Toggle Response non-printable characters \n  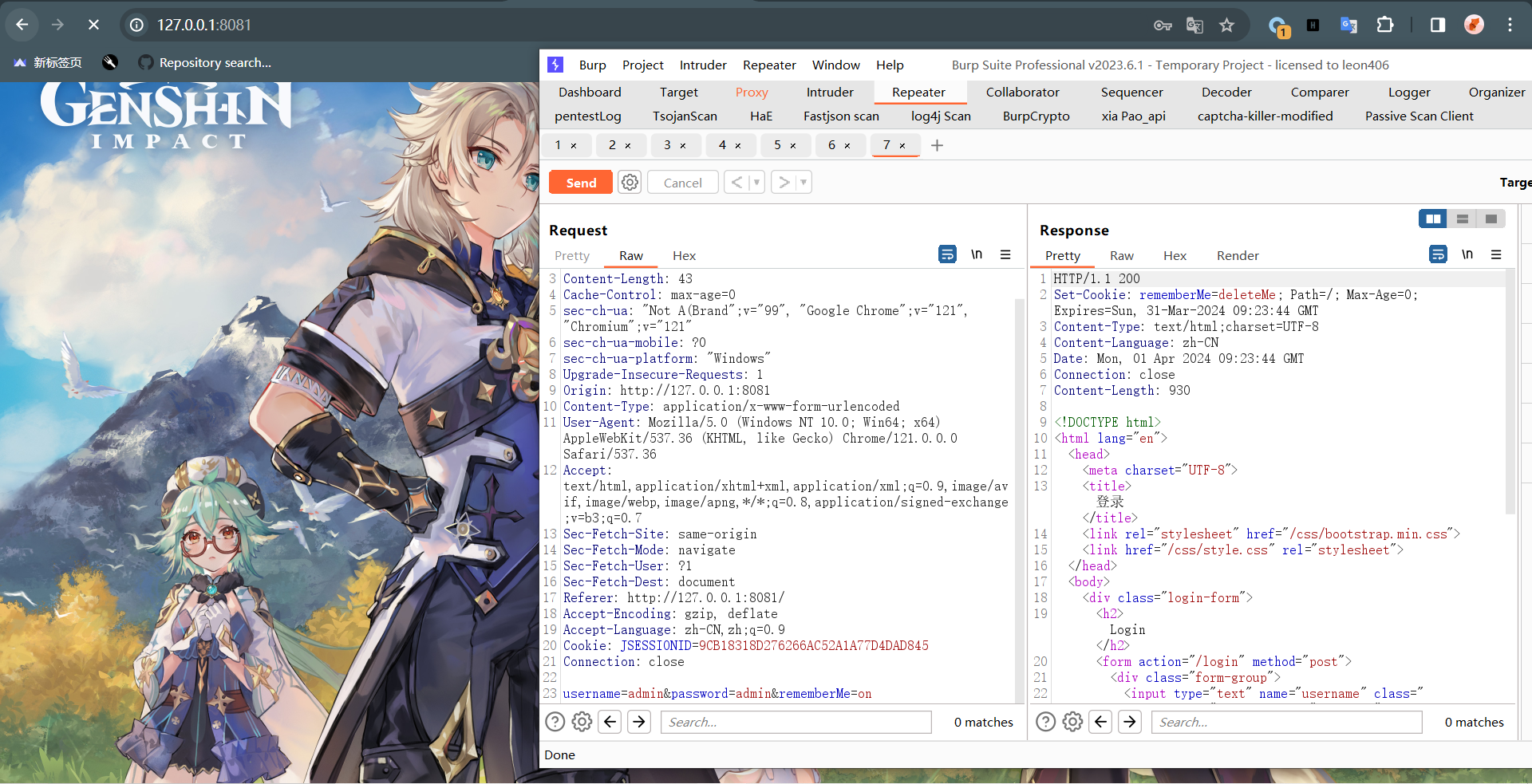(x=1467, y=254)
